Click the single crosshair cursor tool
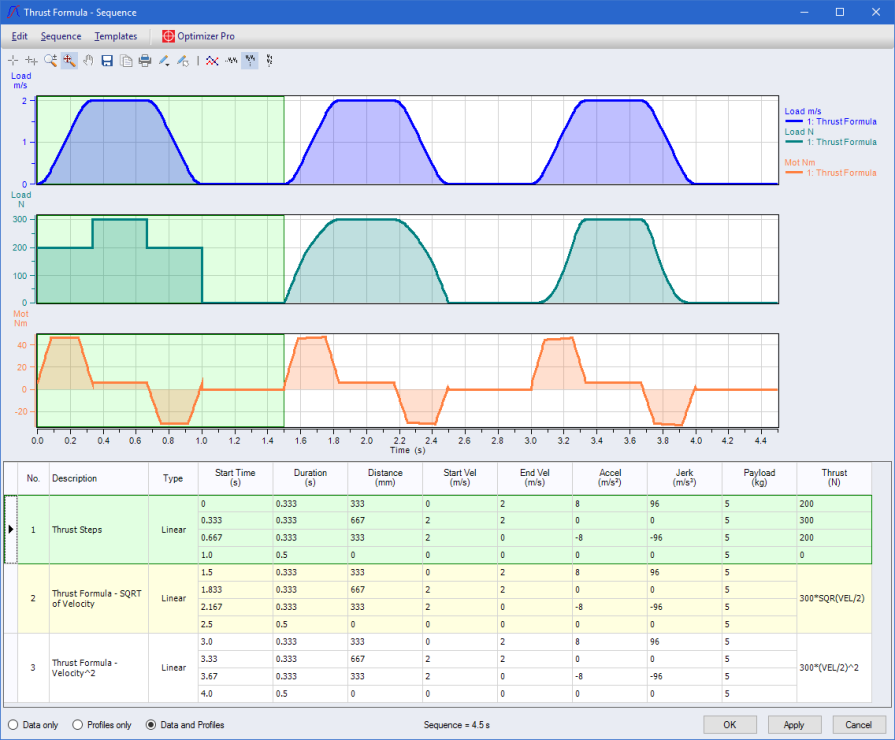Screen dimensions: 895x740 coord(13,61)
